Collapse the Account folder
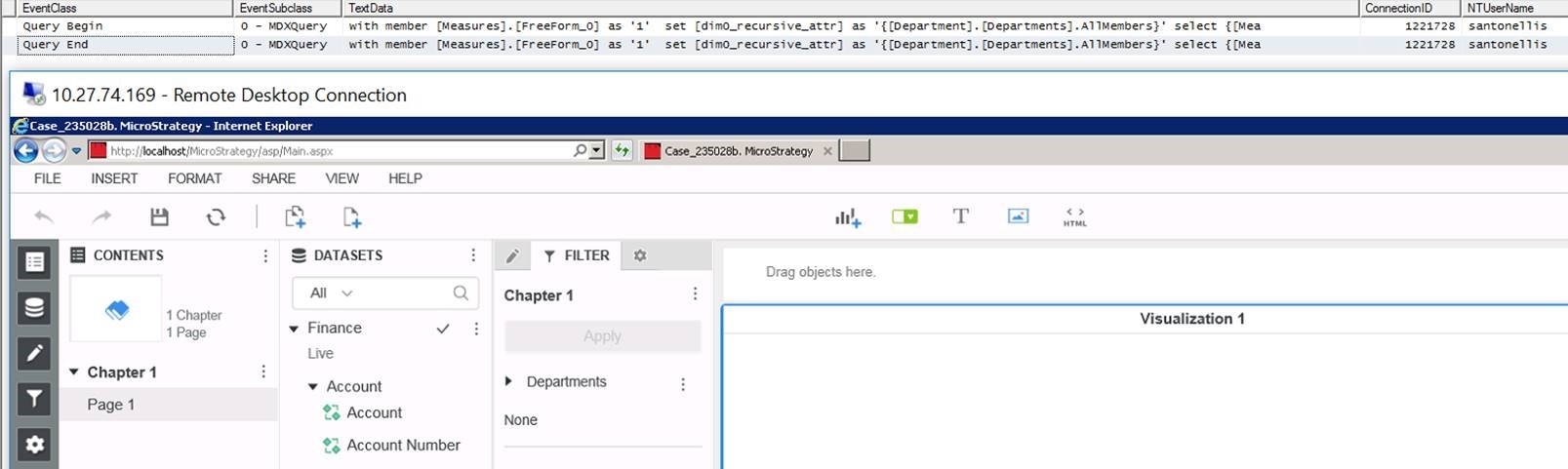 click(313, 387)
